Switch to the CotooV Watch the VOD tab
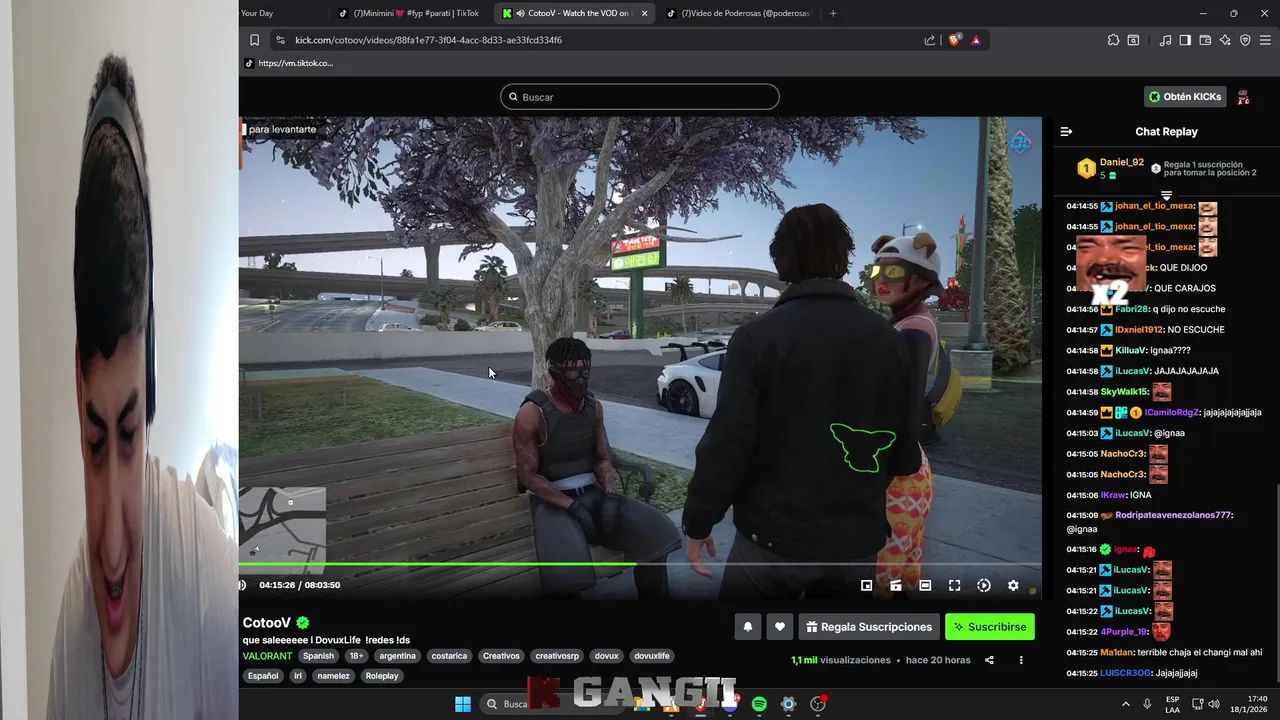The width and height of the screenshot is (1280, 720). (575, 13)
